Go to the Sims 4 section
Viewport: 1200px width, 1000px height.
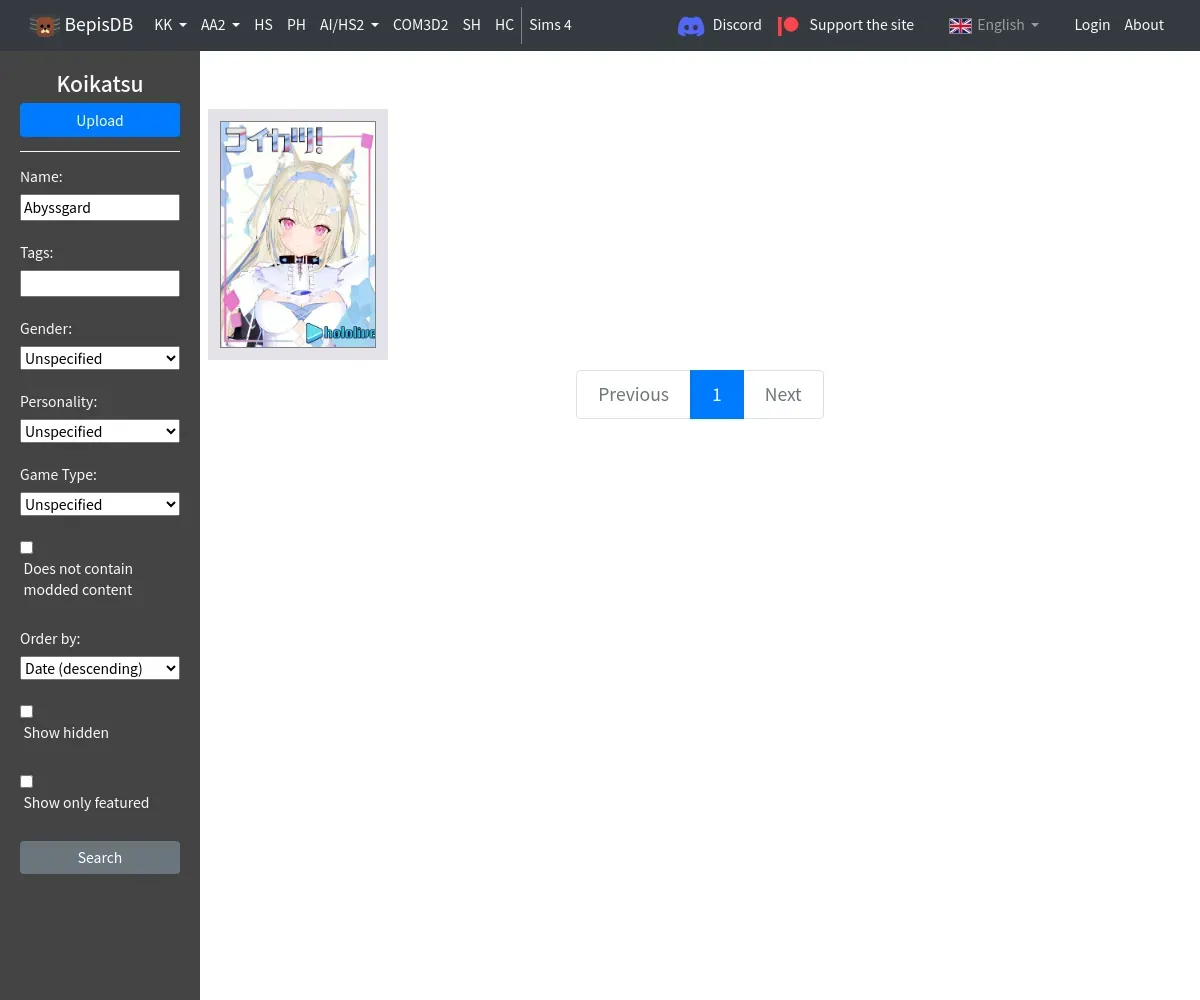550,25
